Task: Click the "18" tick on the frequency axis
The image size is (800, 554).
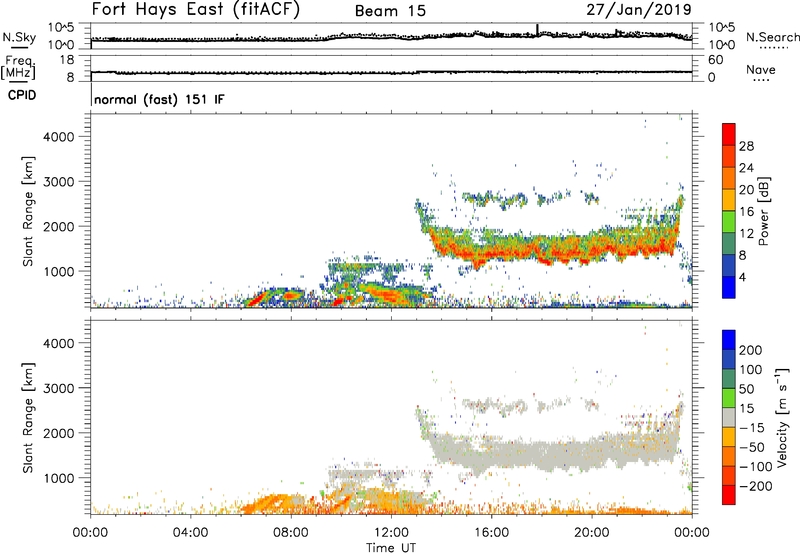Action: tap(67, 60)
